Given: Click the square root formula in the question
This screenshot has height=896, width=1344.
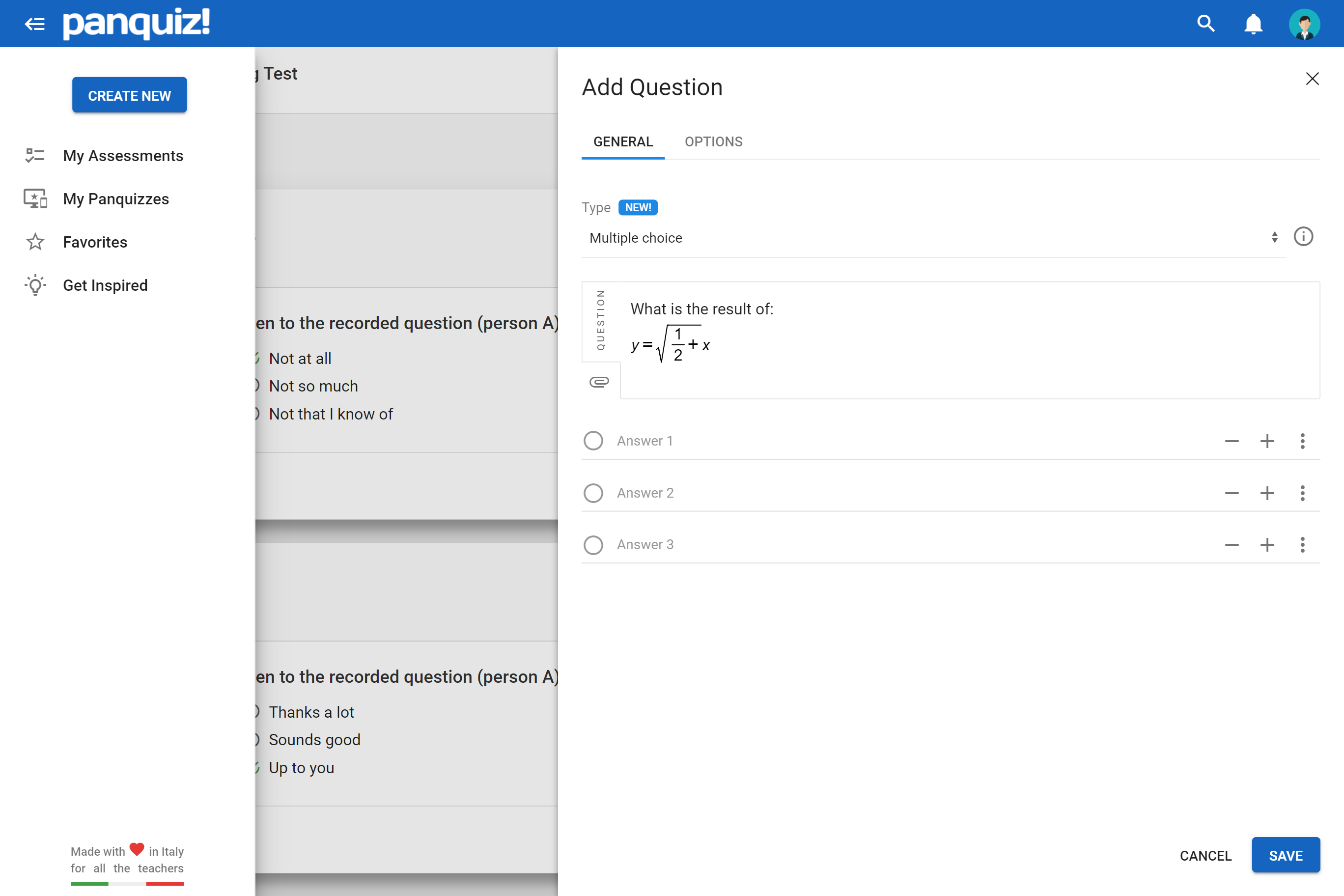Looking at the screenshot, I should click(671, 344).
